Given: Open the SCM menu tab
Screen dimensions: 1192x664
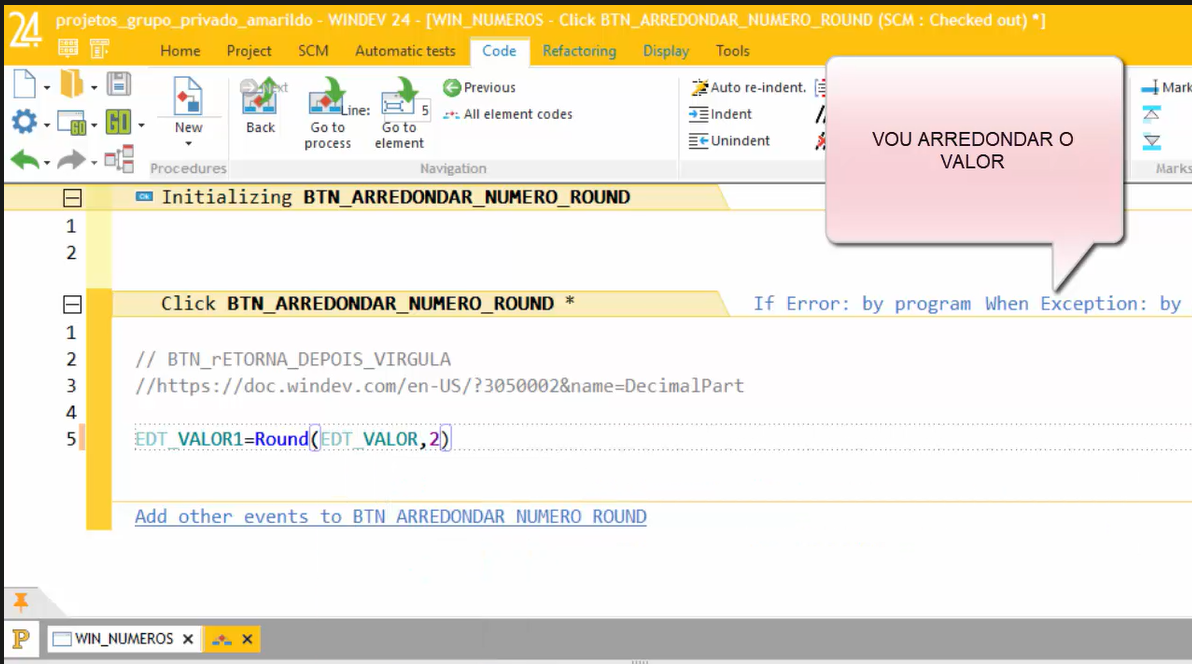Looking at the screenshot, I should point(313,50).
